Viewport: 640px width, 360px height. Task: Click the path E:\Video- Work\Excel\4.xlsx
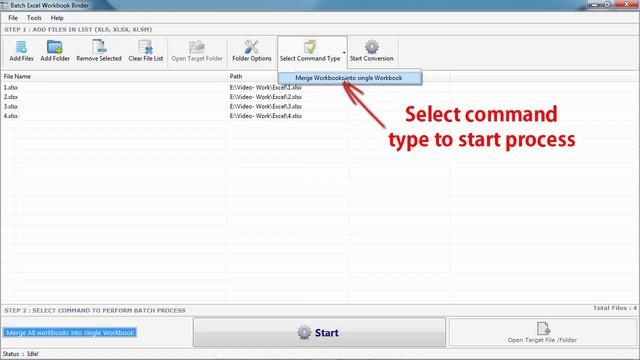[266, 116]
